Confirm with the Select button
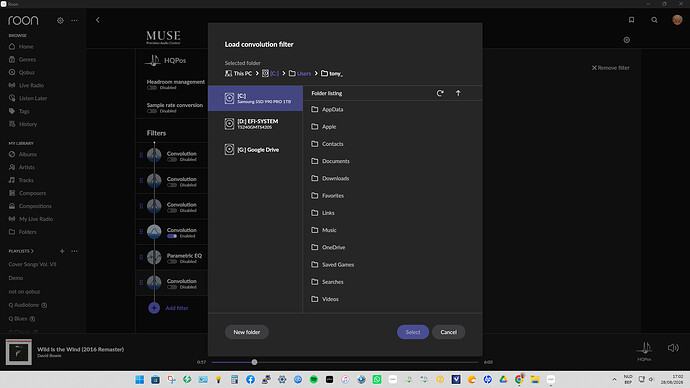The height and width of the screenshot is (388, 690). [x=413, y=332]
